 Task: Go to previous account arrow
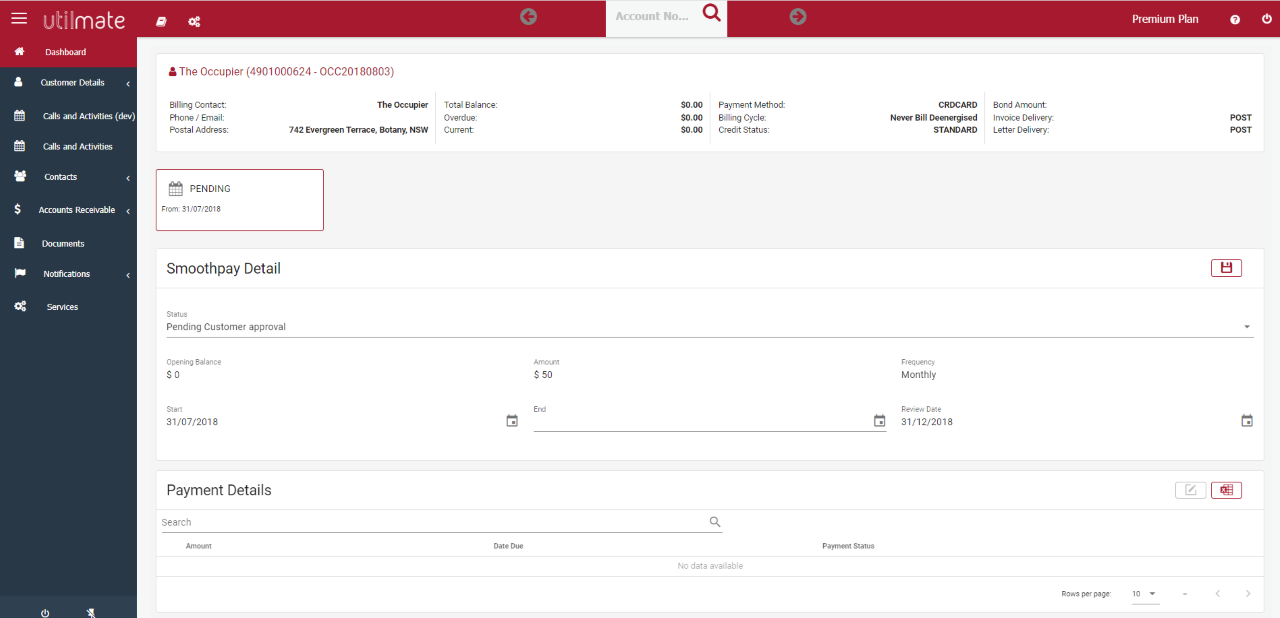(529, 16)
